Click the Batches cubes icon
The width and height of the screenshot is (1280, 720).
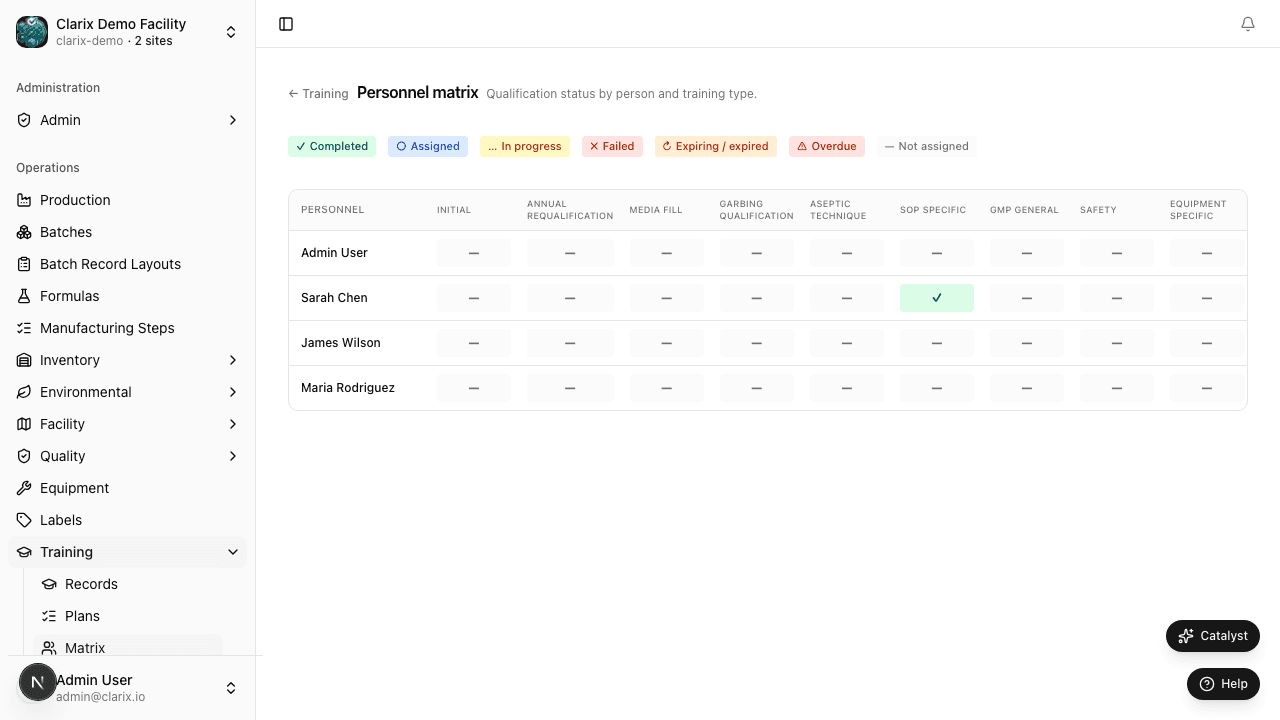(x=24, y=232)
